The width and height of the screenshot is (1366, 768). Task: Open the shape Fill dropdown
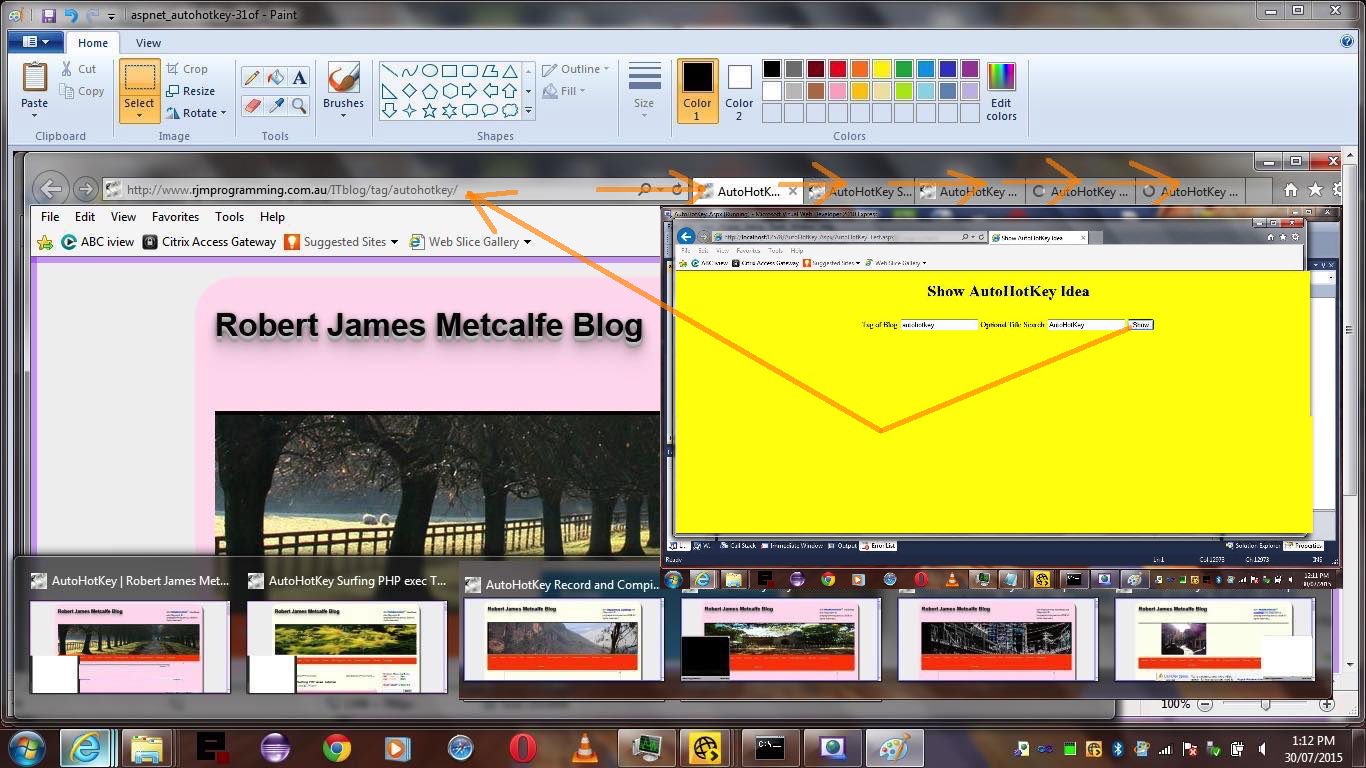point(564,91)
